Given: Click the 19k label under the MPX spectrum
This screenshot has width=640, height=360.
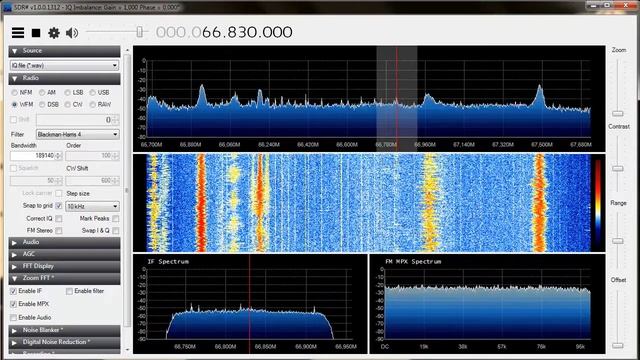Looking at the screenshot, I should click(424, 347).
